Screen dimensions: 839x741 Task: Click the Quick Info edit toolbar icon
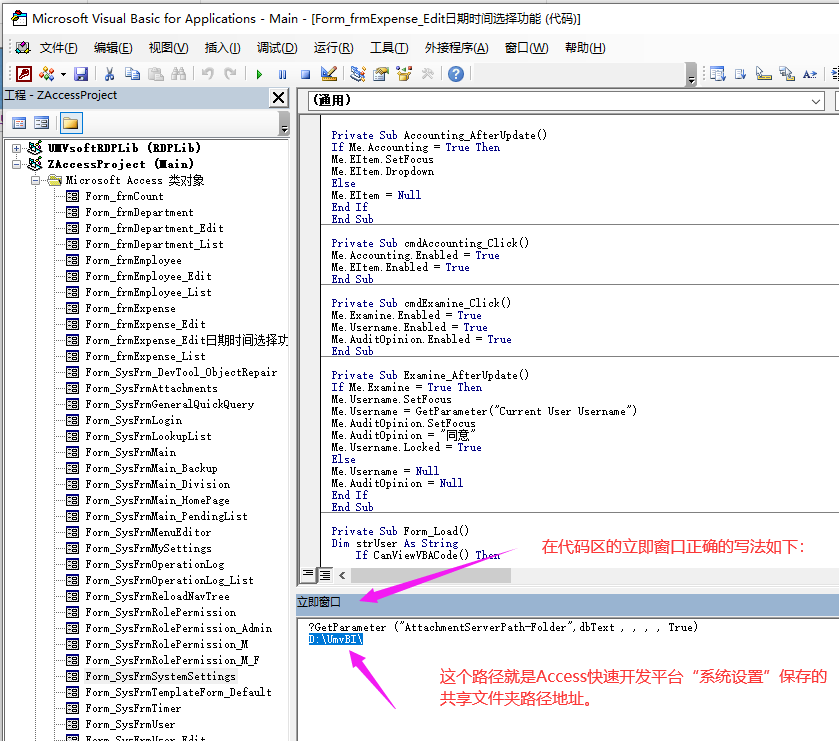[764, 74]
